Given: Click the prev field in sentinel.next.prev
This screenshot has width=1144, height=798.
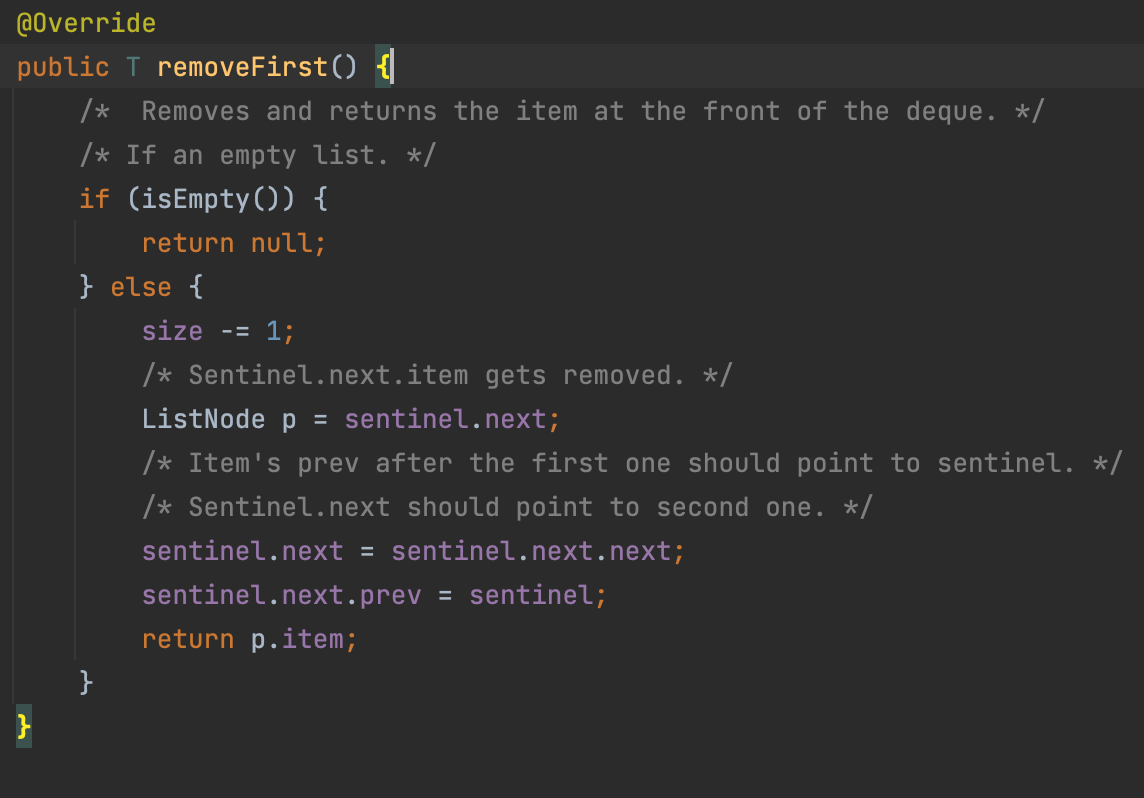Looking at the screenshot, I should [x=390, y=595].
